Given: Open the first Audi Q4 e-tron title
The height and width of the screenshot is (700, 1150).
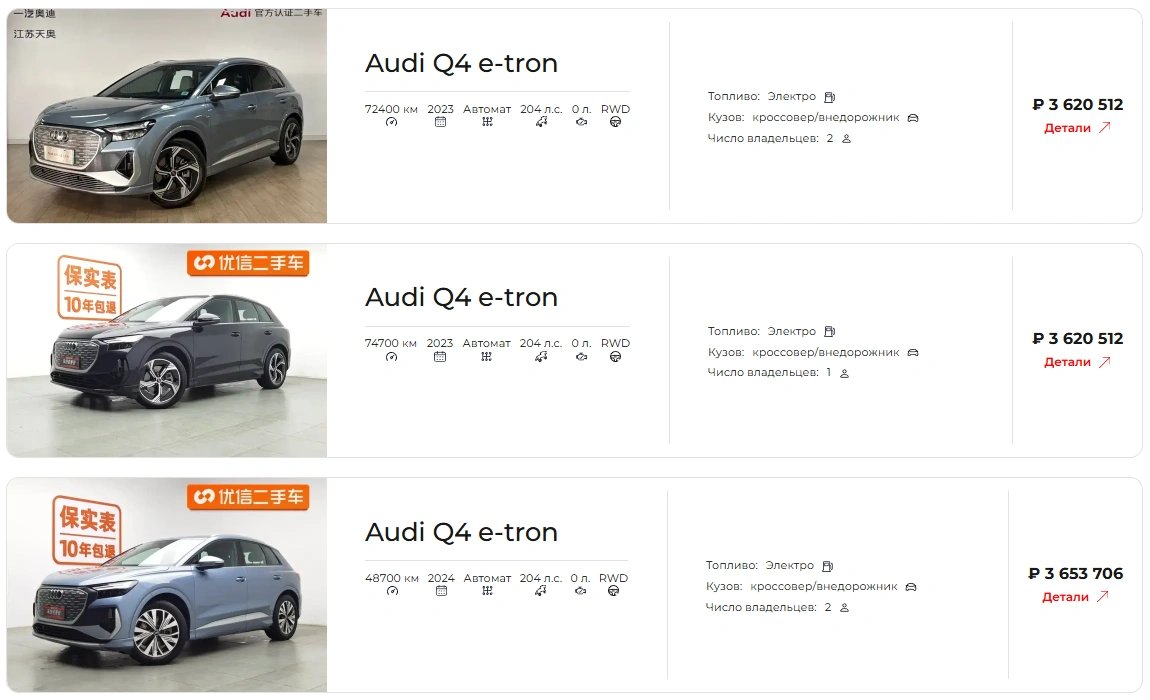Looking at the screenshot, I should 461,64.
